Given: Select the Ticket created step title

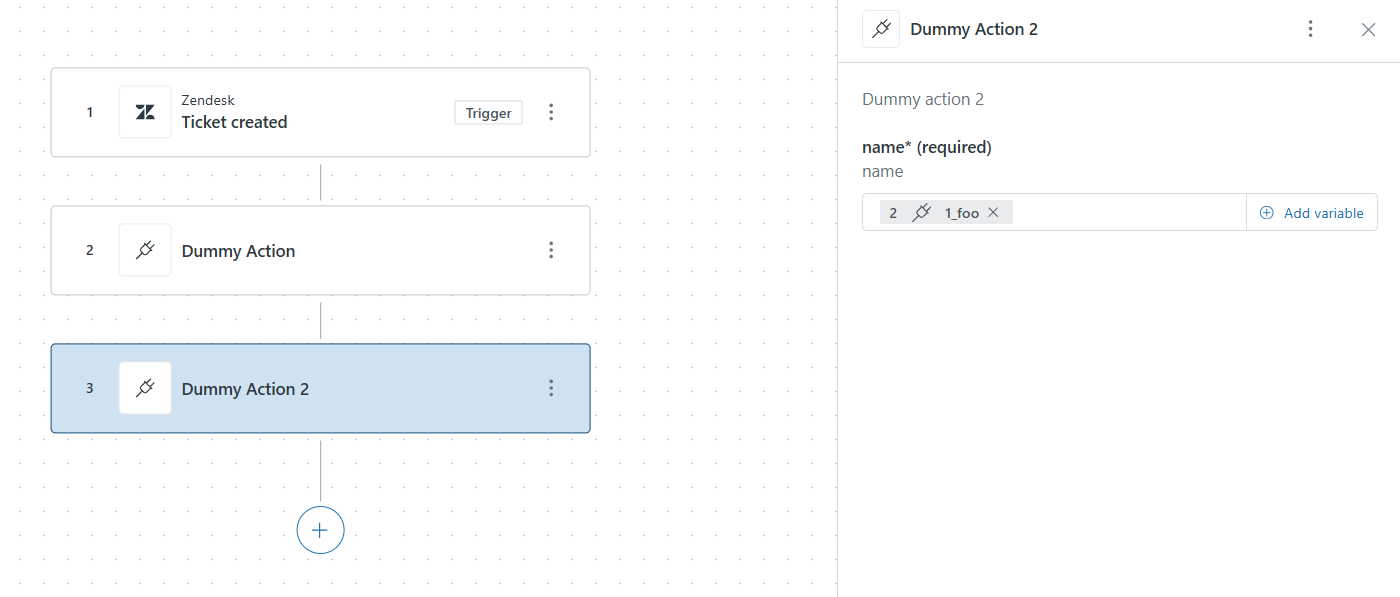Looking at the screenshot, I should click(x=234, y=122).
